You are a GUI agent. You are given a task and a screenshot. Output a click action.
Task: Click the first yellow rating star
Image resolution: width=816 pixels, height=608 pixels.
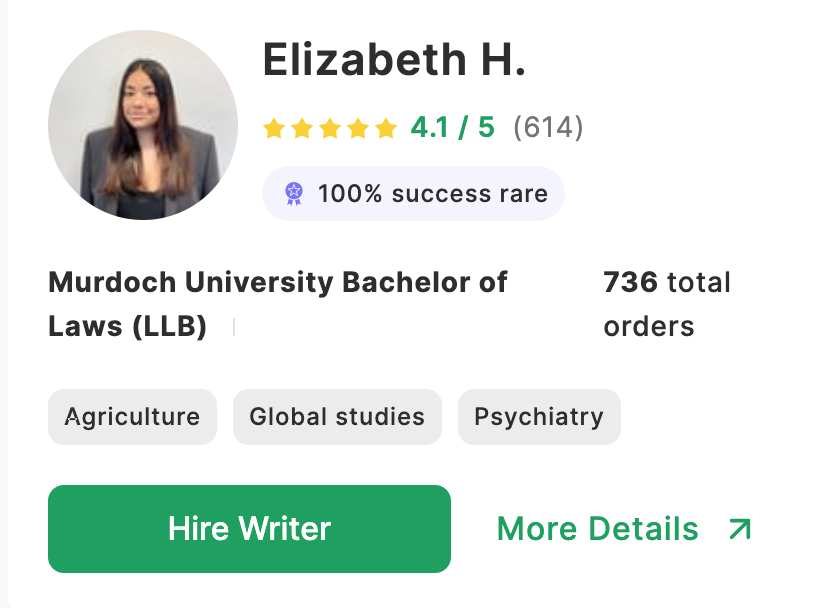click(x=274, y=128)
